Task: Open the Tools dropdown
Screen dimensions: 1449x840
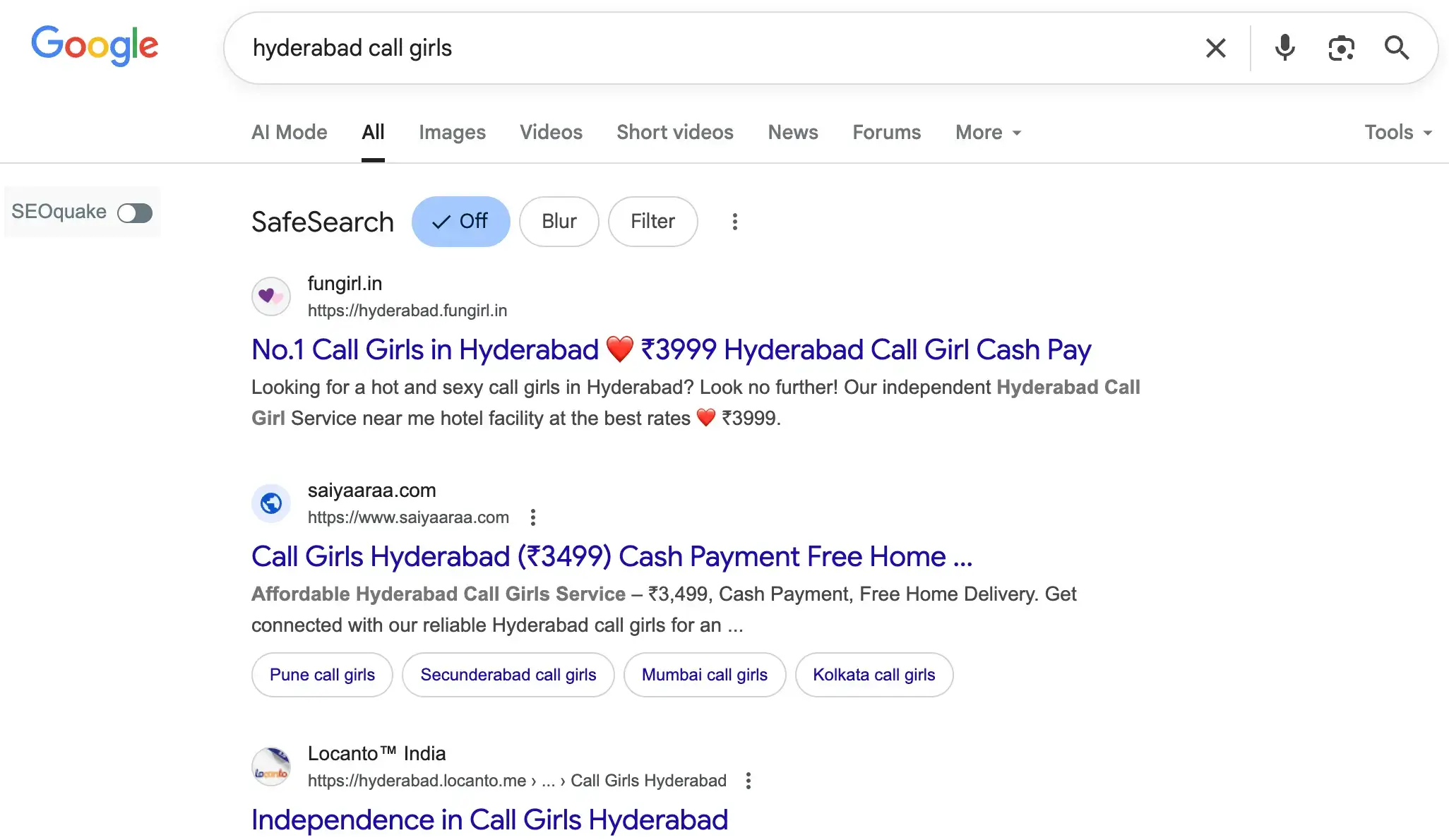Action: (1398, 133)
